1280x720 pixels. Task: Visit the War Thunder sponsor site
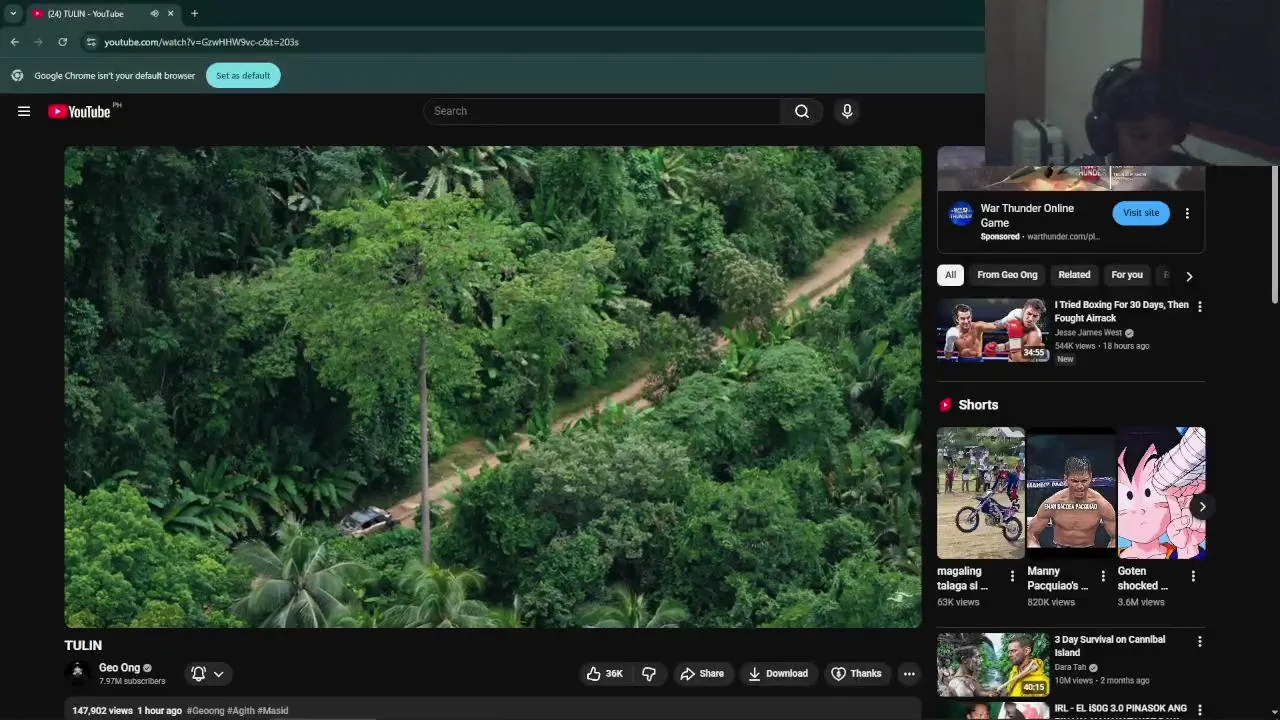[1141, 213]
